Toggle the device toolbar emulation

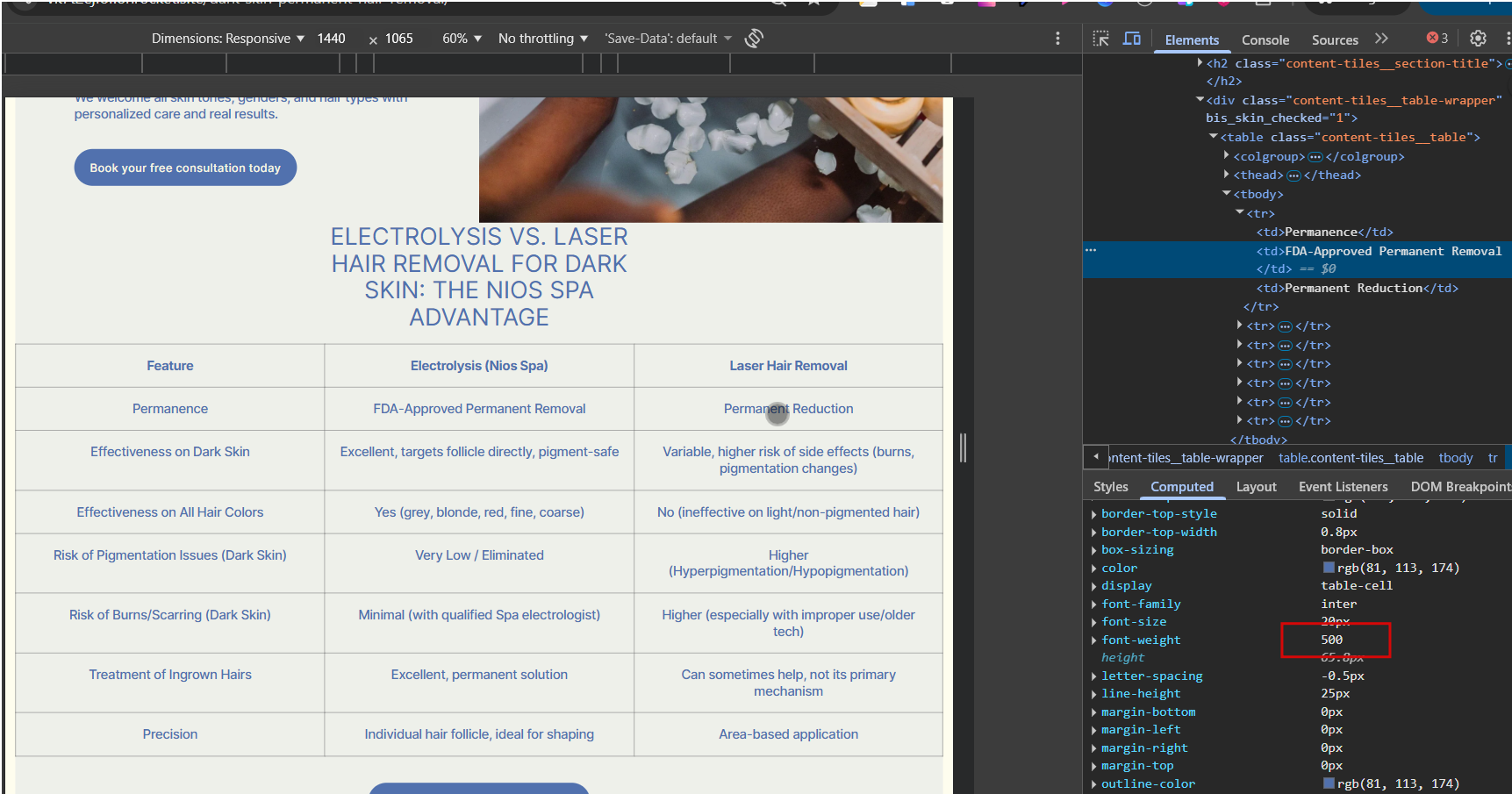(x=1132, y=39)
